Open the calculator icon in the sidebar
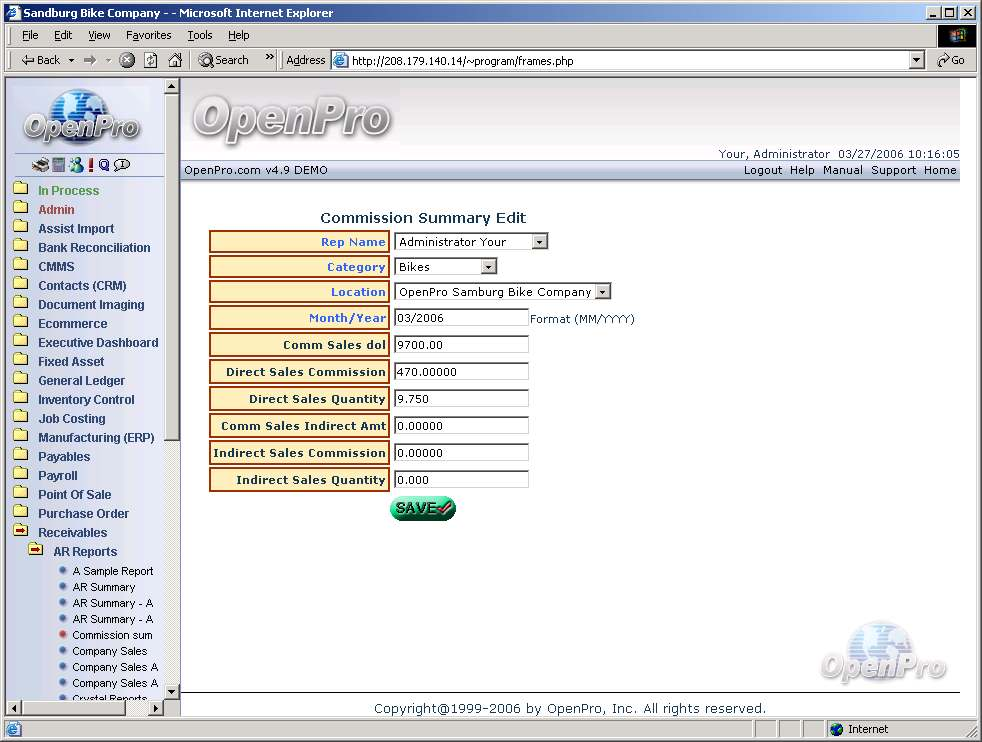982x742 pixels. pyautogui.click(x=59, y=165)
